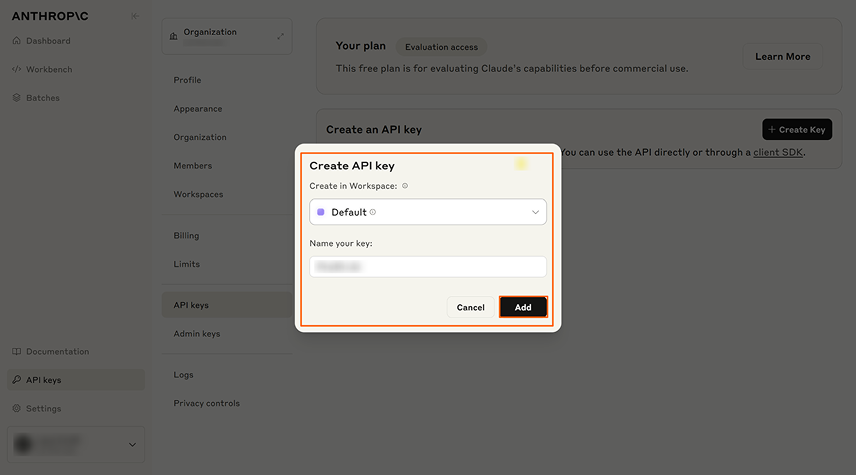Go to the Profile settings page

(187, 80)
